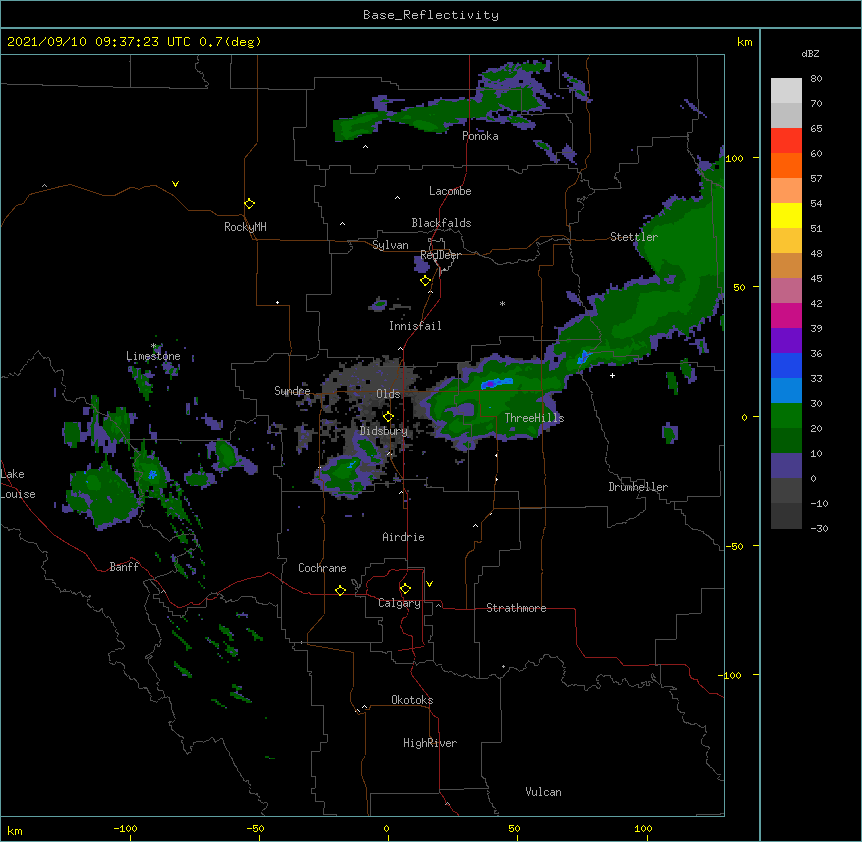
Task: Click the yellow V marker northwest of RockyMH
Action: click(175, 184)
